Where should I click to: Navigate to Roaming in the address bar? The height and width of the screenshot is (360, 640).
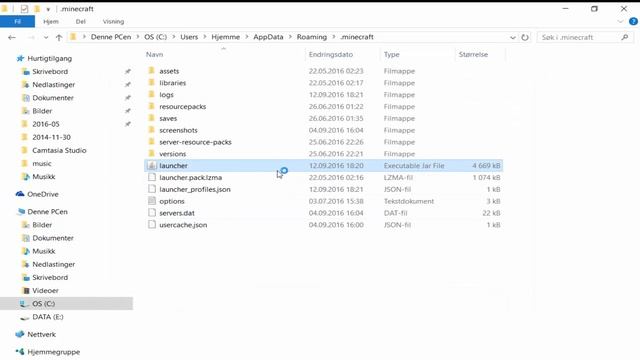312,37
